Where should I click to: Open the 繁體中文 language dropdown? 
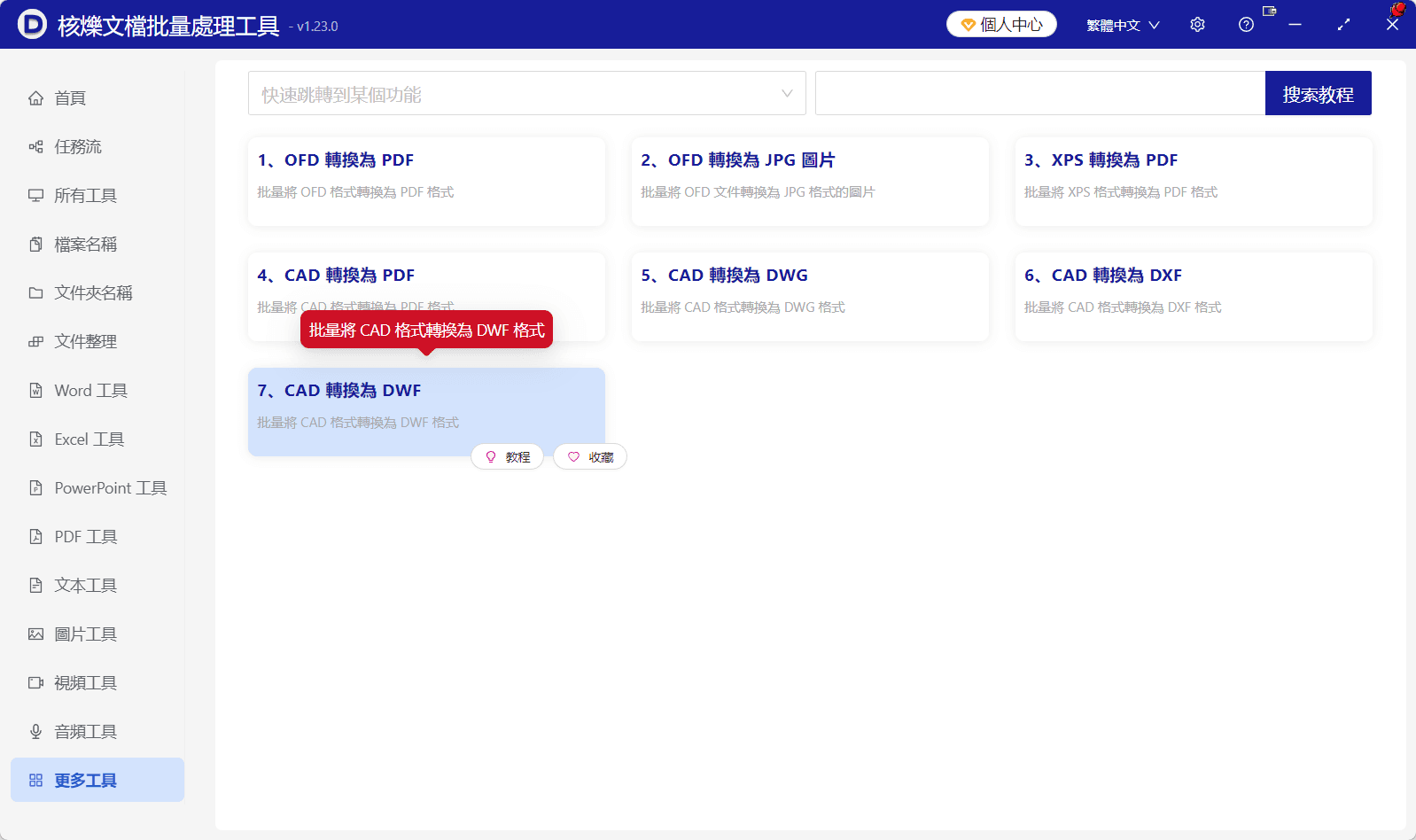click(x=1123, y=25)
